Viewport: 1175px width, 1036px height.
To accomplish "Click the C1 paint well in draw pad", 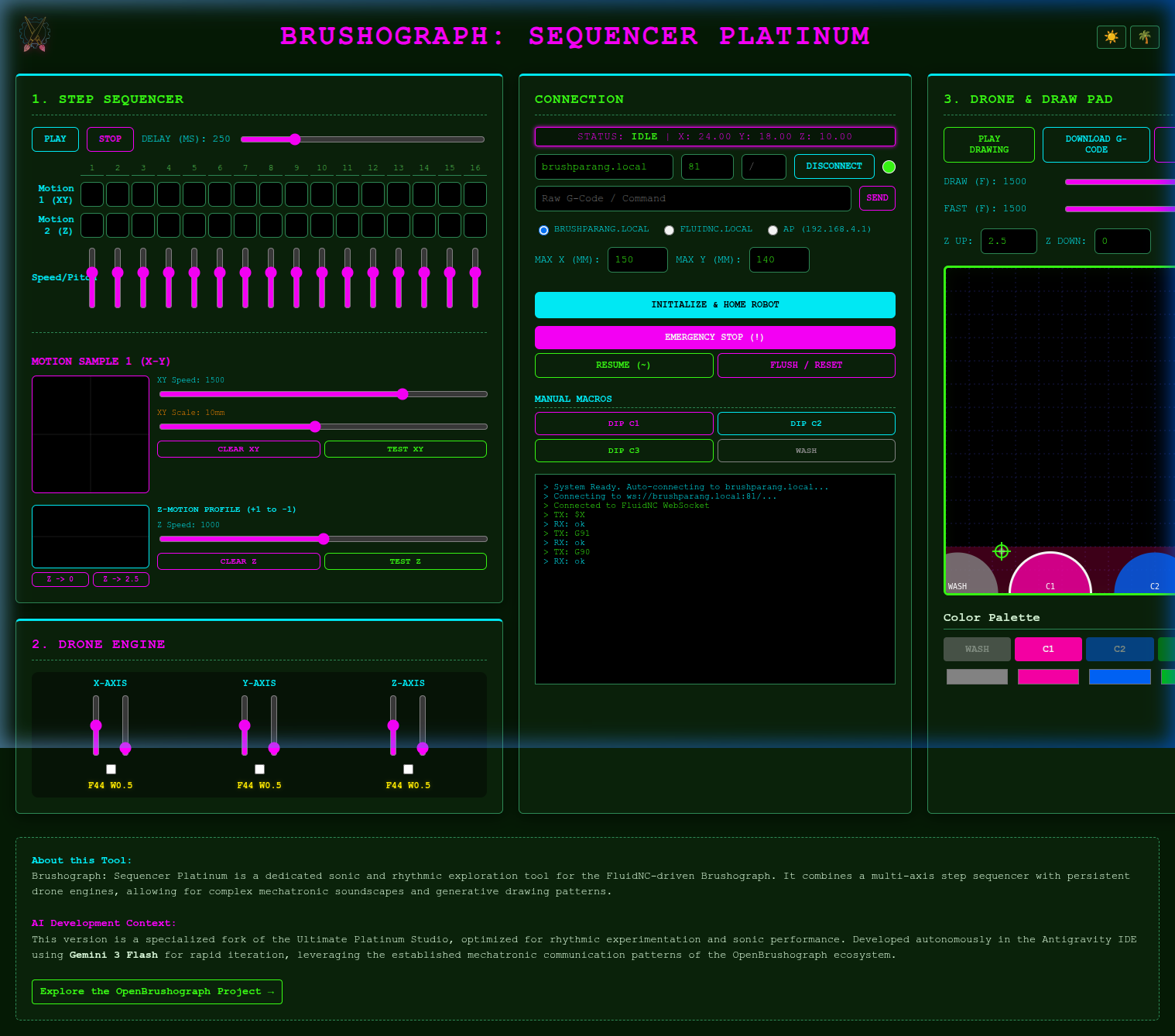I will click(1050, 575).
